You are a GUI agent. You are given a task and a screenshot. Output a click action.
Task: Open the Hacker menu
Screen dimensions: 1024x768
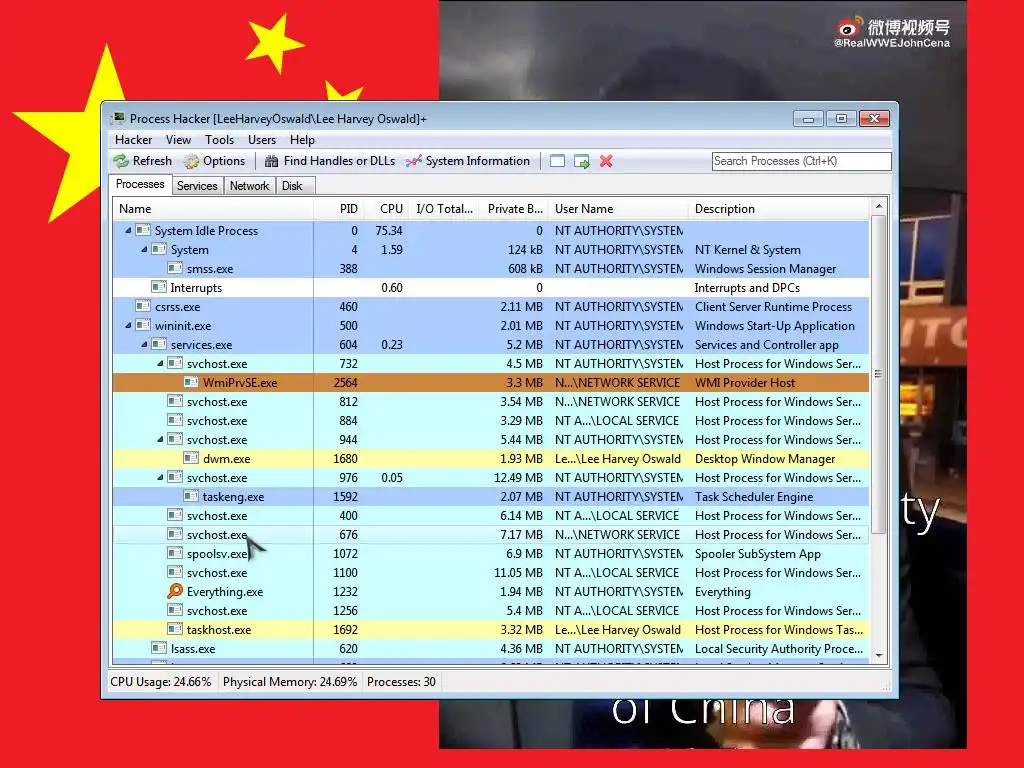[133, 140]
